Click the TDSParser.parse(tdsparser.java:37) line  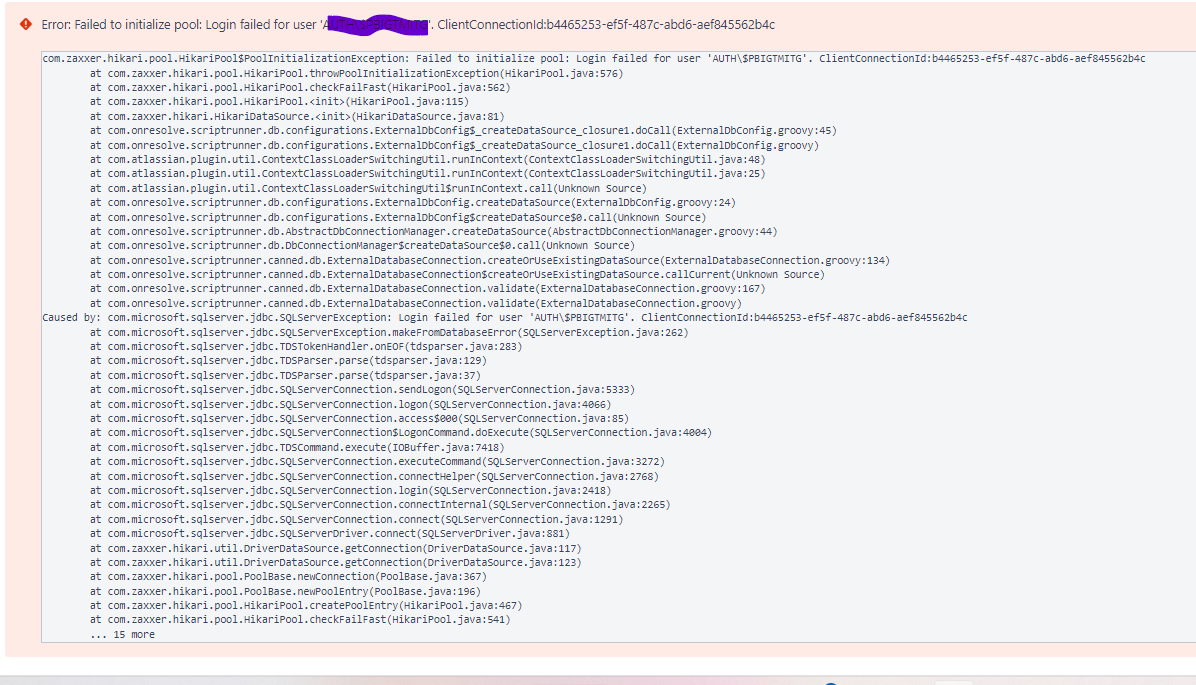click(x=285, y=375)
